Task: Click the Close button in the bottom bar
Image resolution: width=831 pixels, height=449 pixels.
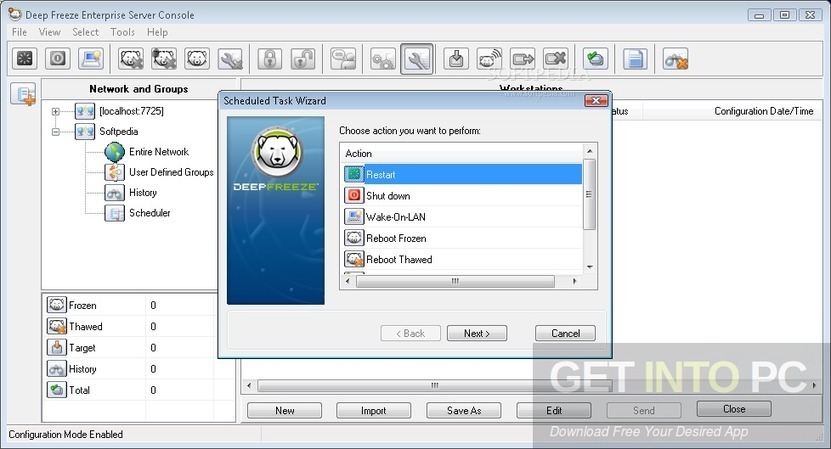Action: (734, 409)
